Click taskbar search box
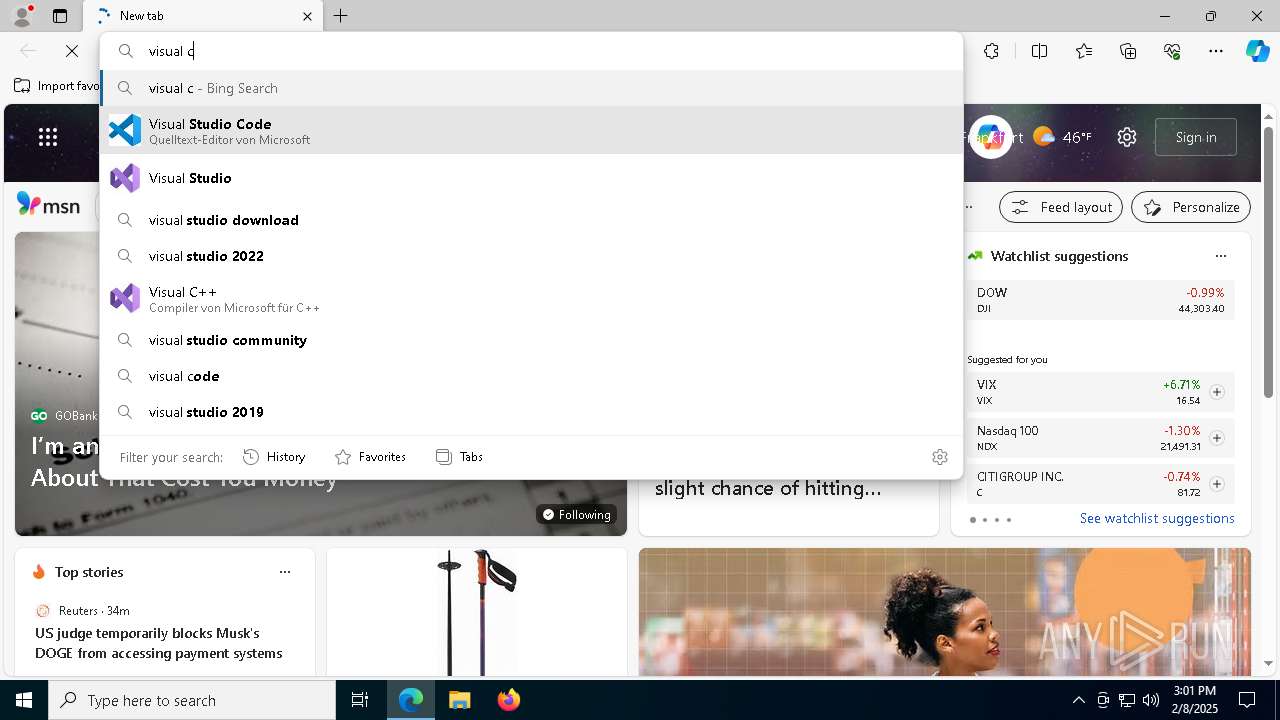Screen dimensions: 1280x720 (x=192, y=700)
